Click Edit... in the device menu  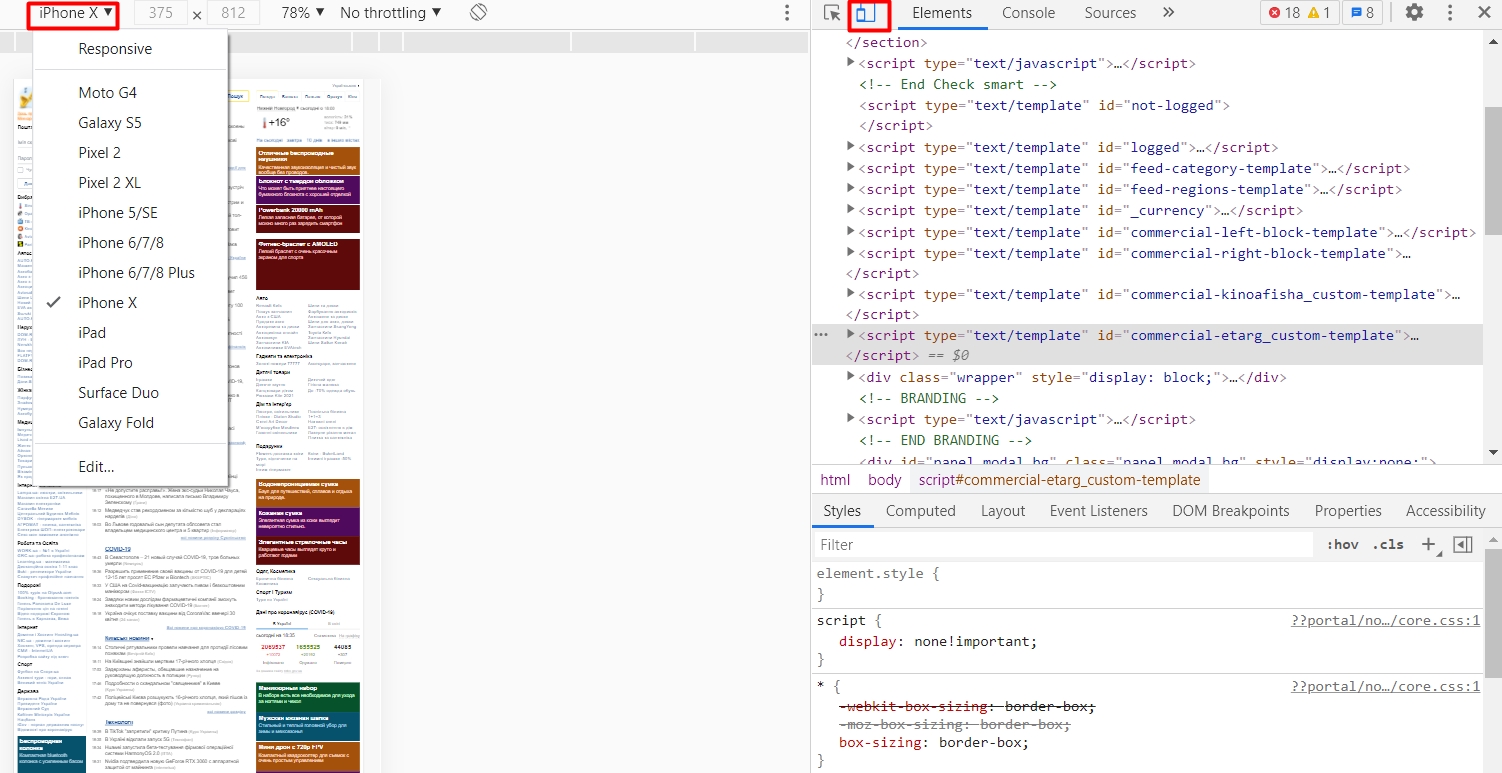[96, 467]
